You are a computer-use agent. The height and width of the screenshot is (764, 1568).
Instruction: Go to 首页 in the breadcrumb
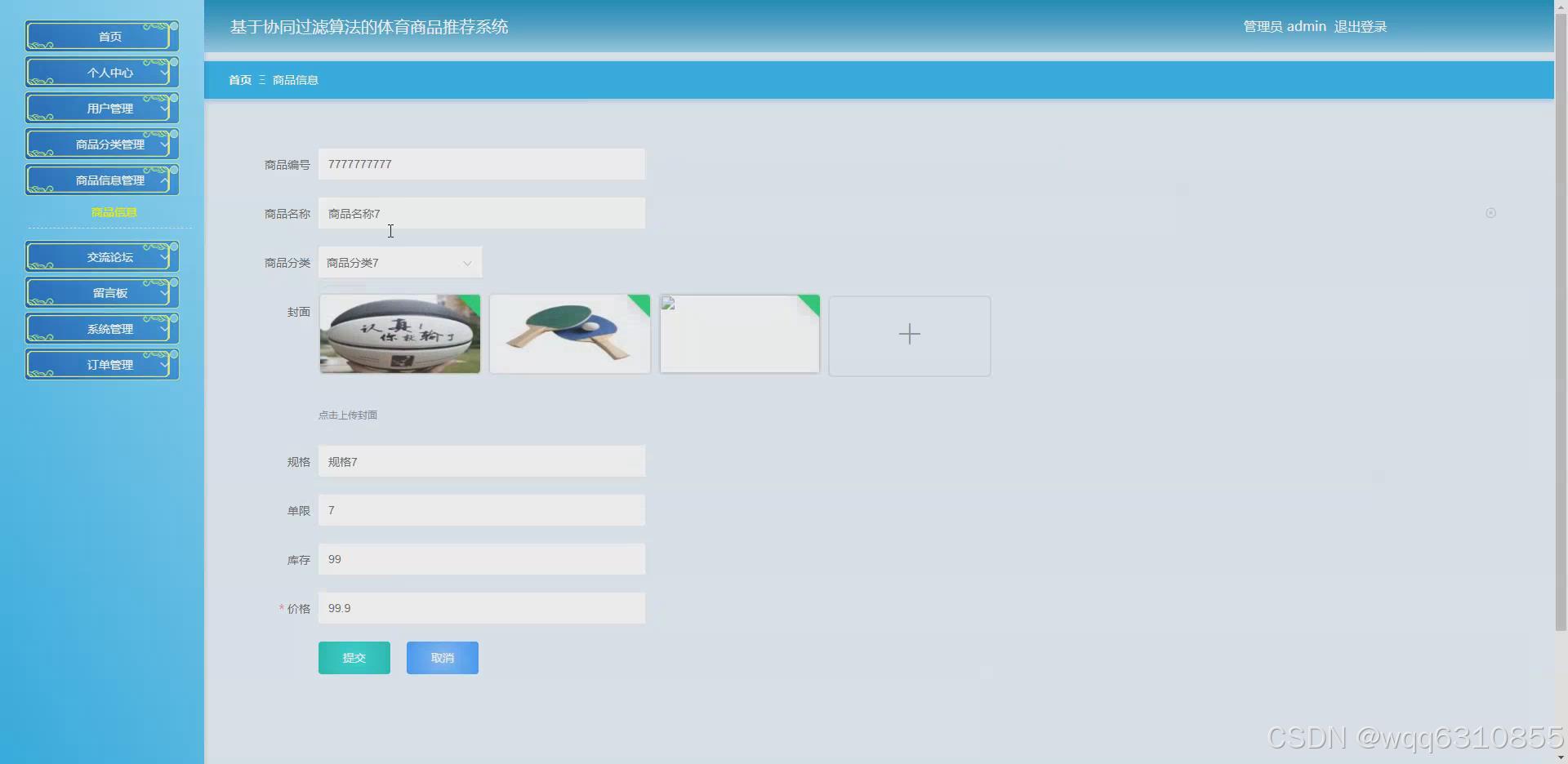click(240, 80)
